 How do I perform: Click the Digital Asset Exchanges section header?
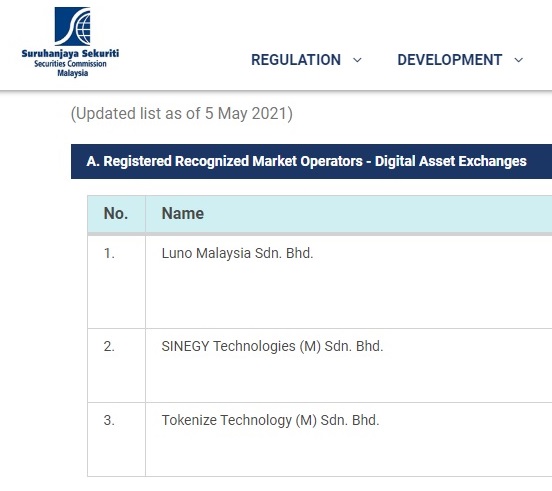[312, 161]
